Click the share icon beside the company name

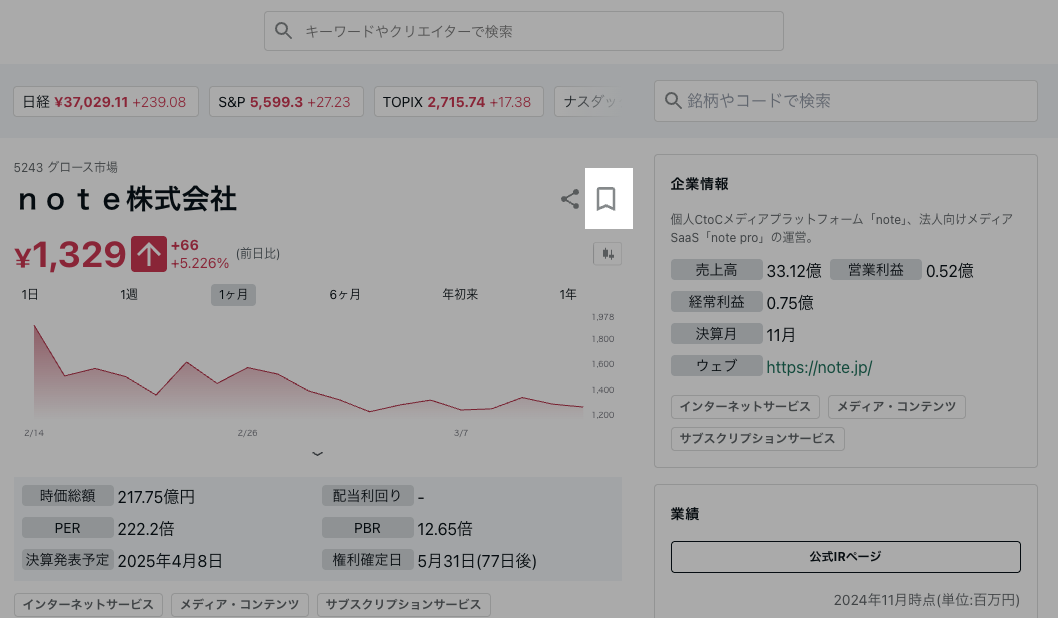click(570, 199)
